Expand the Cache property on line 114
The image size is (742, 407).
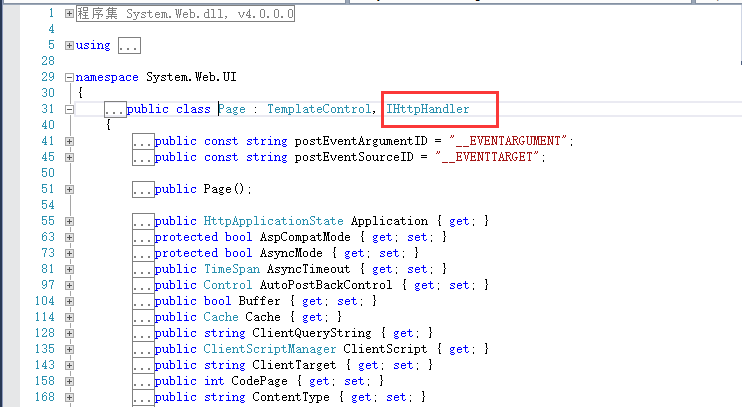point(69,317)
